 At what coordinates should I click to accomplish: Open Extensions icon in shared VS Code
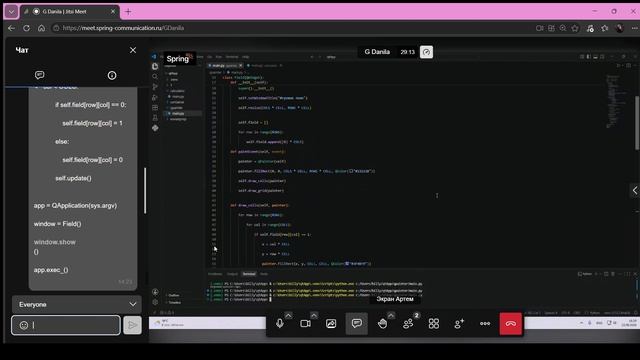click(155, 108)
